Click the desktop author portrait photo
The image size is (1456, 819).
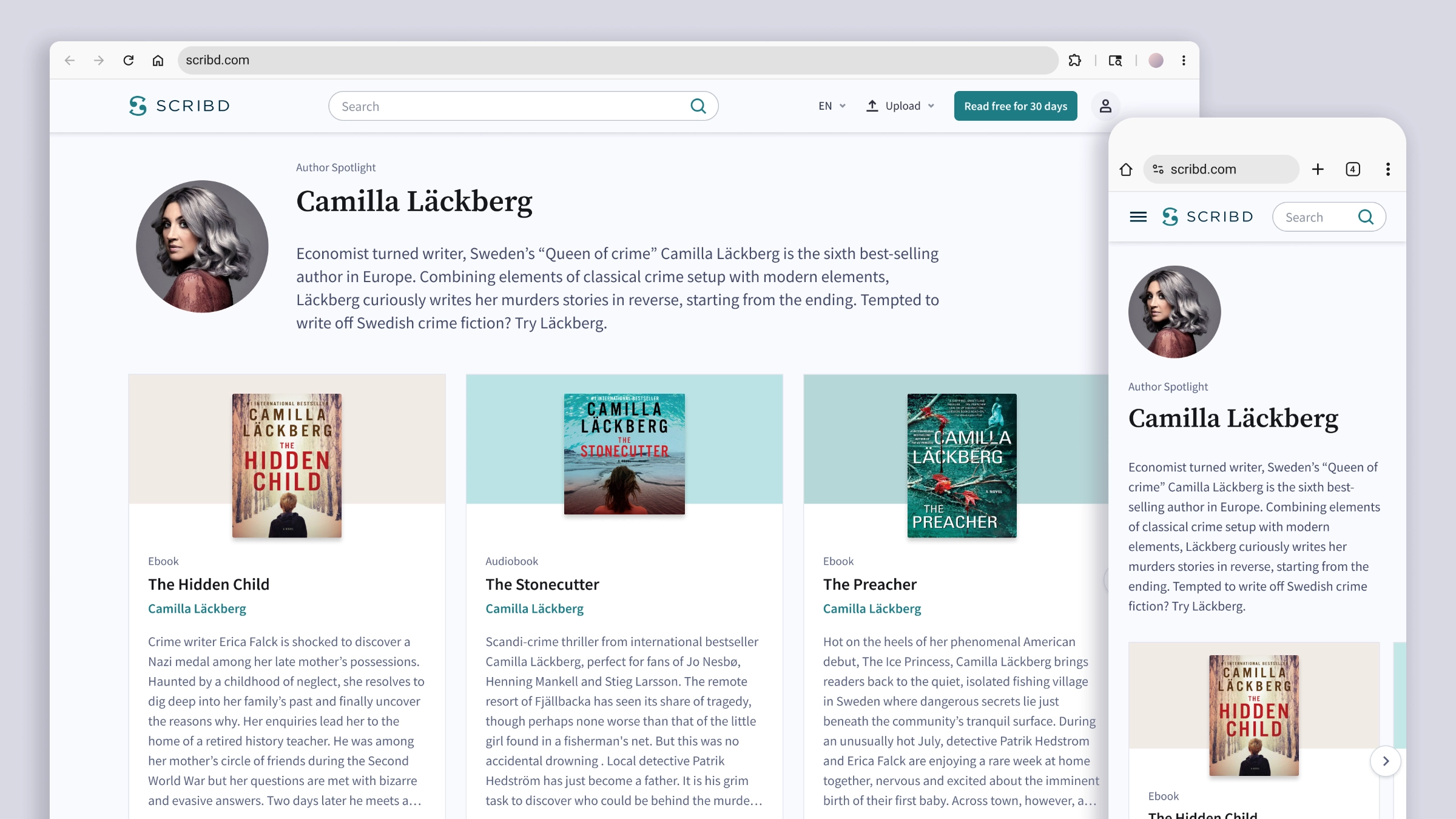(x=202, y=246)
